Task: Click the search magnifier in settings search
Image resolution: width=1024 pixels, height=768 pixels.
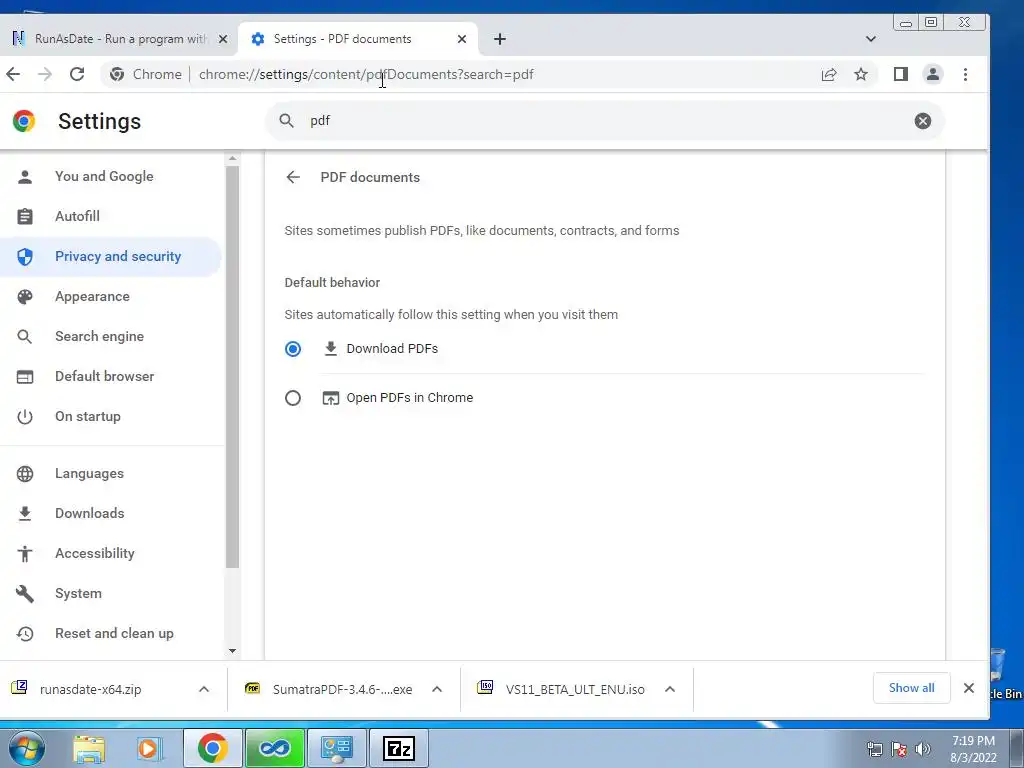Action: (286, 121)
